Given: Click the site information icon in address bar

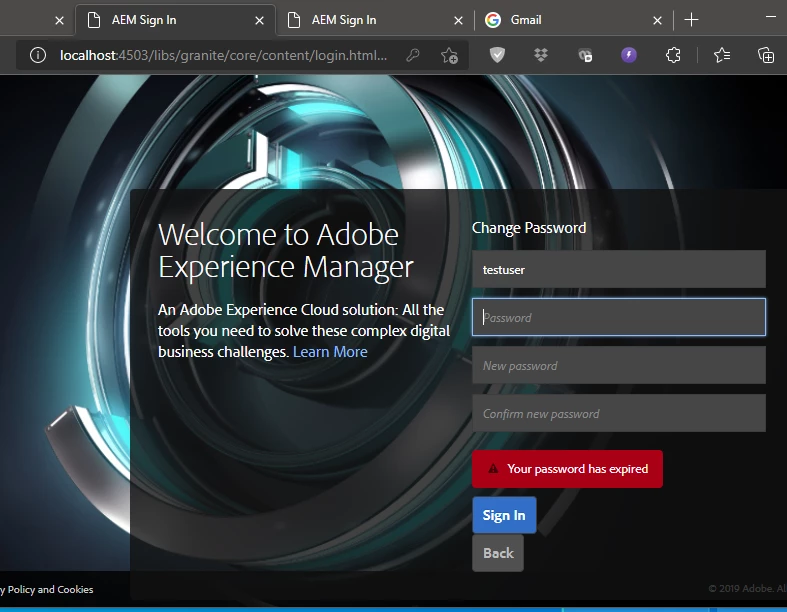Looking at the screenshot, I should pyautogui.click(x=38, y=55).
